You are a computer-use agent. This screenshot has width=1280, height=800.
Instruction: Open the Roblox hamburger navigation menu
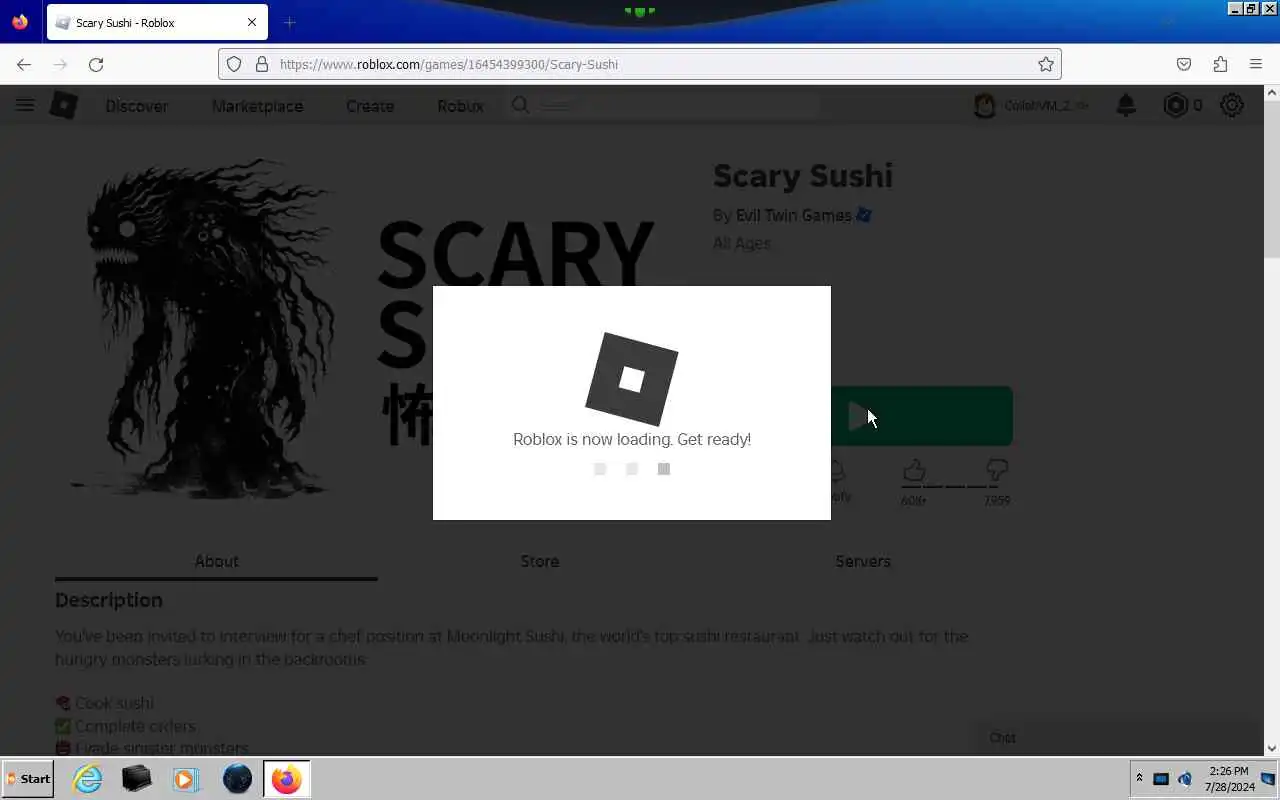25,105
